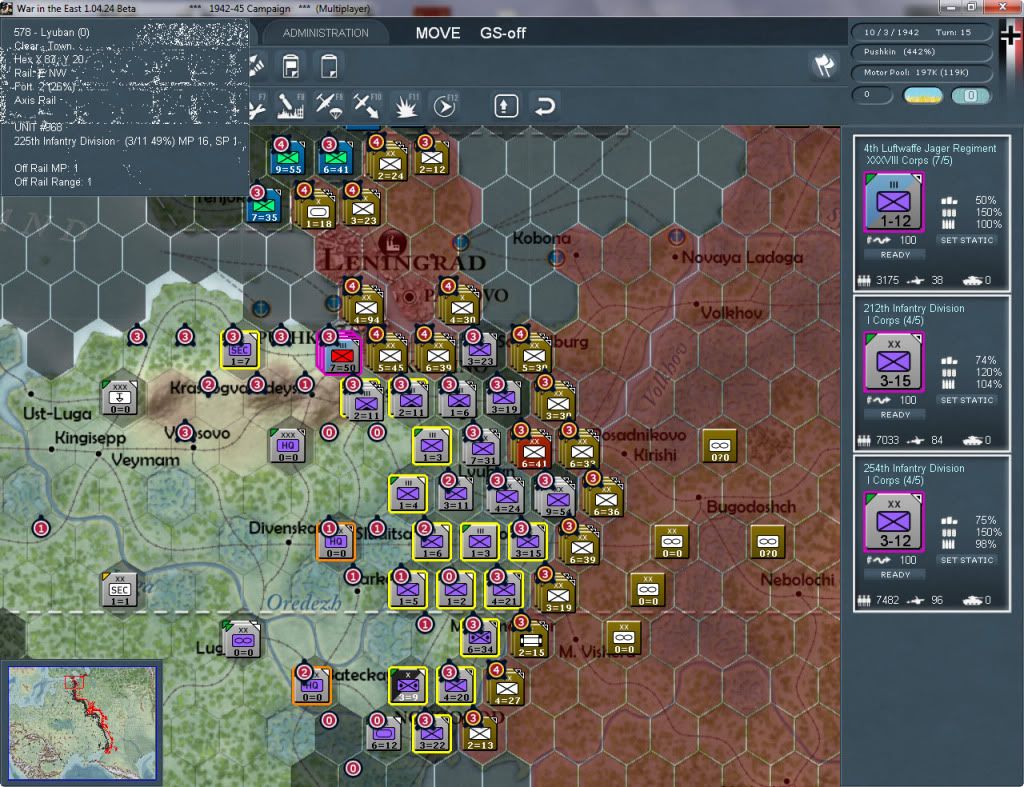This screenshot has width=1024, height=787.
Task: Open the 254th Infantry Division 3-12 counter card
Action: (894, 522)
